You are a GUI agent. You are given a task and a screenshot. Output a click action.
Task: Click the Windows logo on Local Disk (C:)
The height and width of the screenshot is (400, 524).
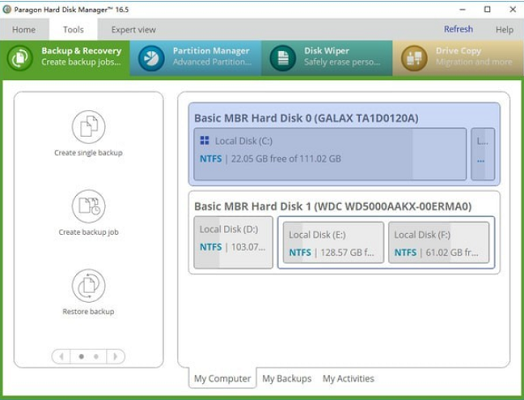pos(205,140)
